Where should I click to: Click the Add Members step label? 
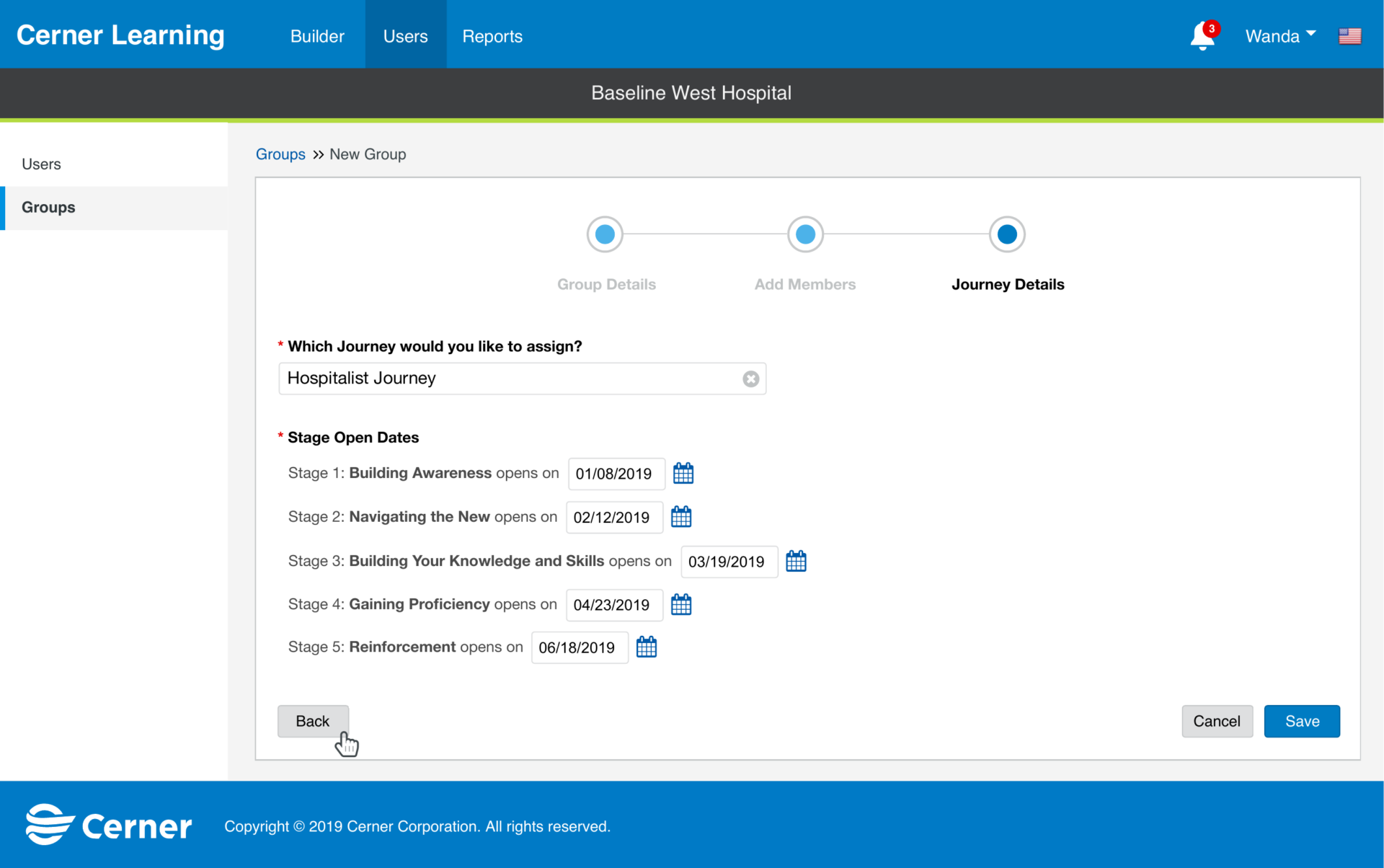pos(805,284)
